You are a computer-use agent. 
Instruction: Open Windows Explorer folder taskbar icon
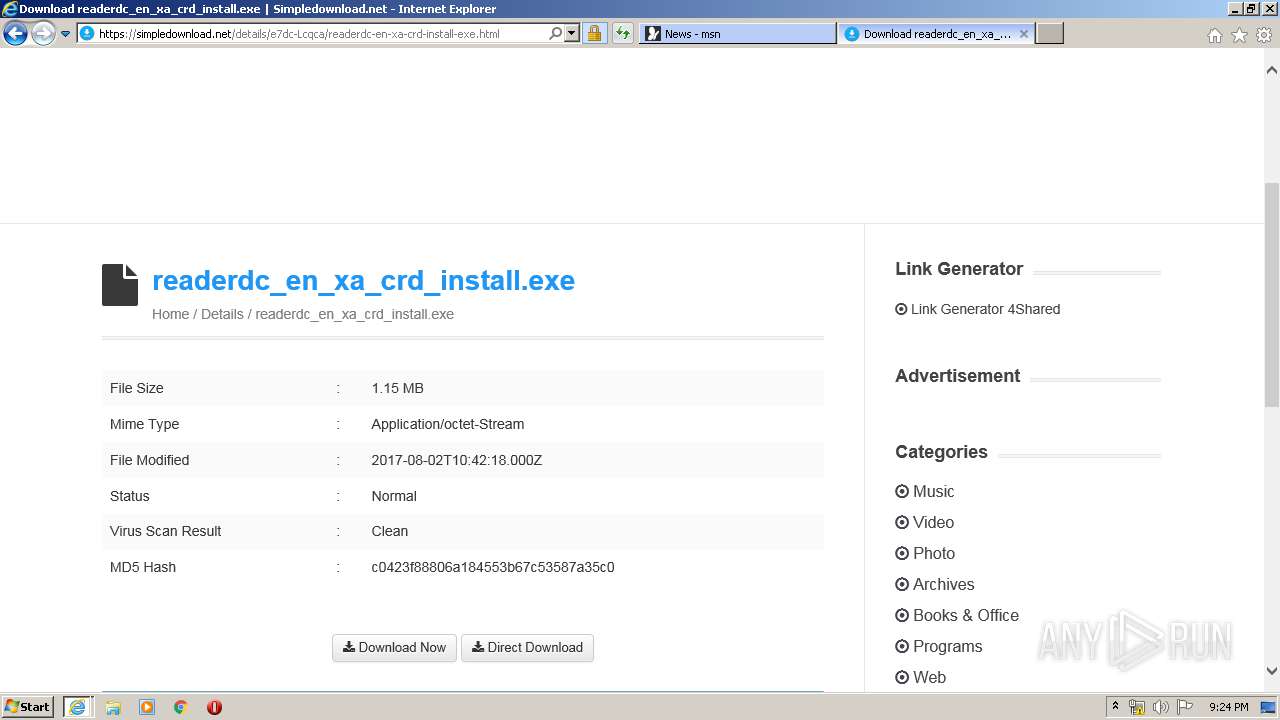(x=113, y=707)
